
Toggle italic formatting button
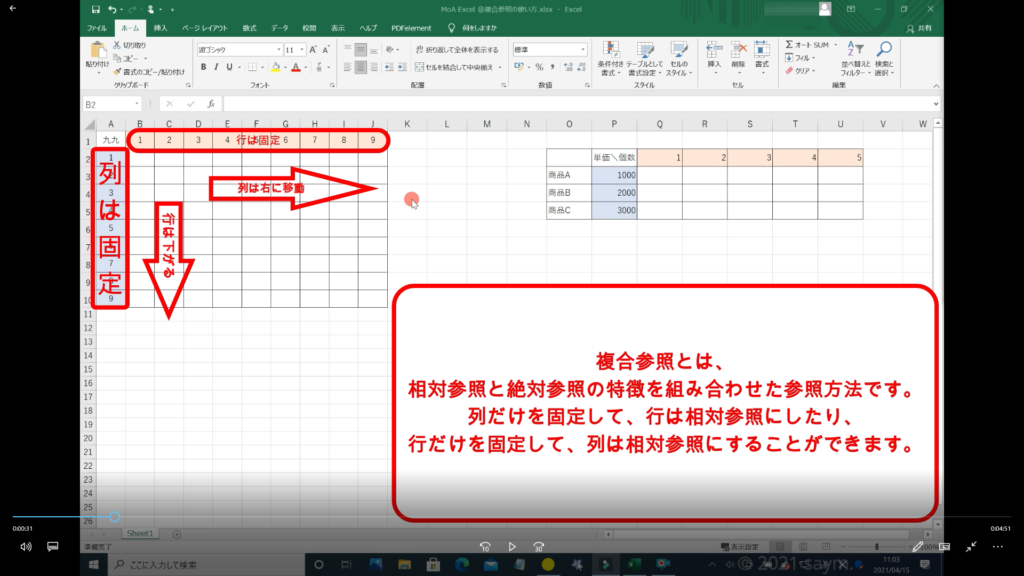[x=216, y=67]
